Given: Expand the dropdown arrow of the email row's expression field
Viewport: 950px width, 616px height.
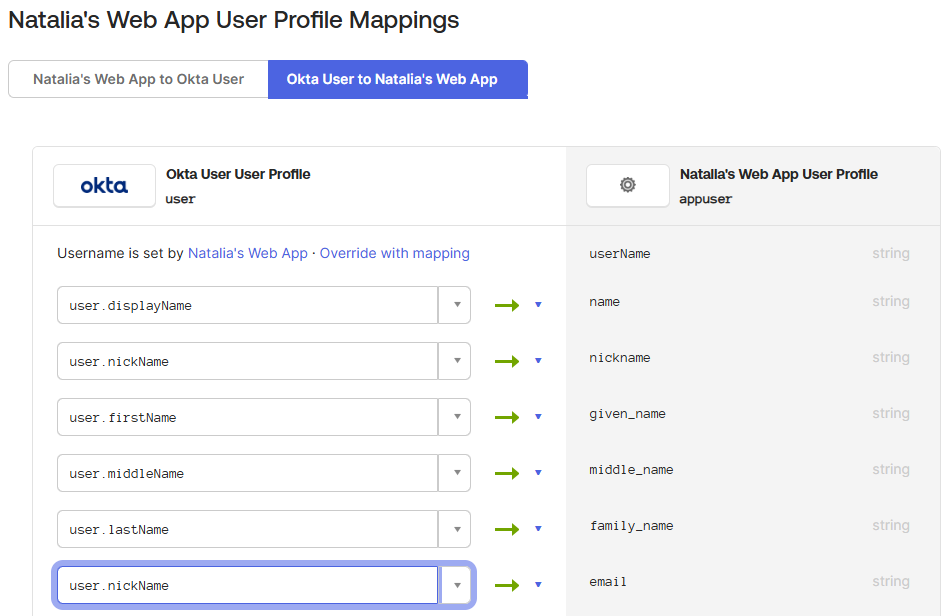Looking at the screenshot, I should click(x=454, y=585).
